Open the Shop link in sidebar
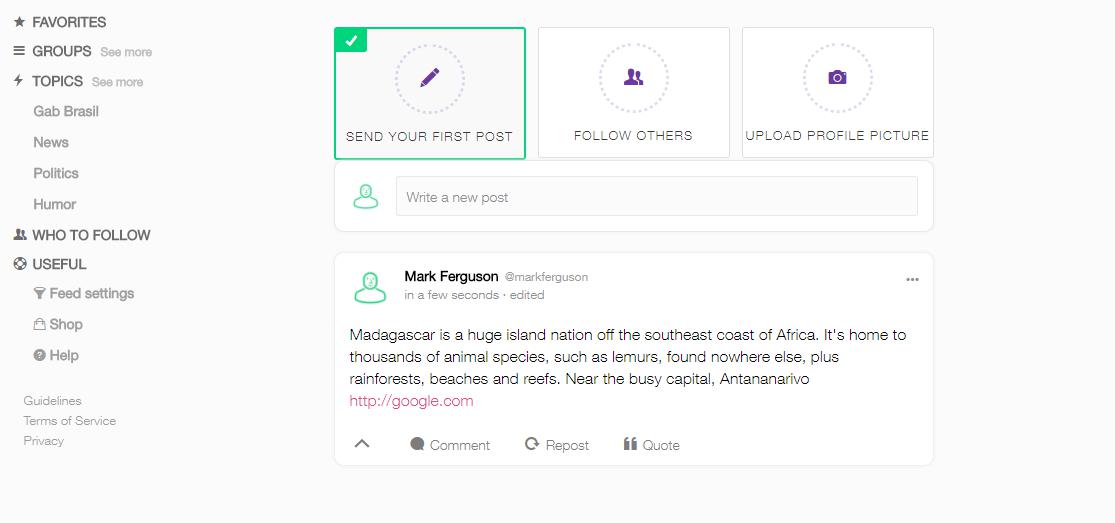Viewport: 1115px width, 523px height. pos(66,324)
